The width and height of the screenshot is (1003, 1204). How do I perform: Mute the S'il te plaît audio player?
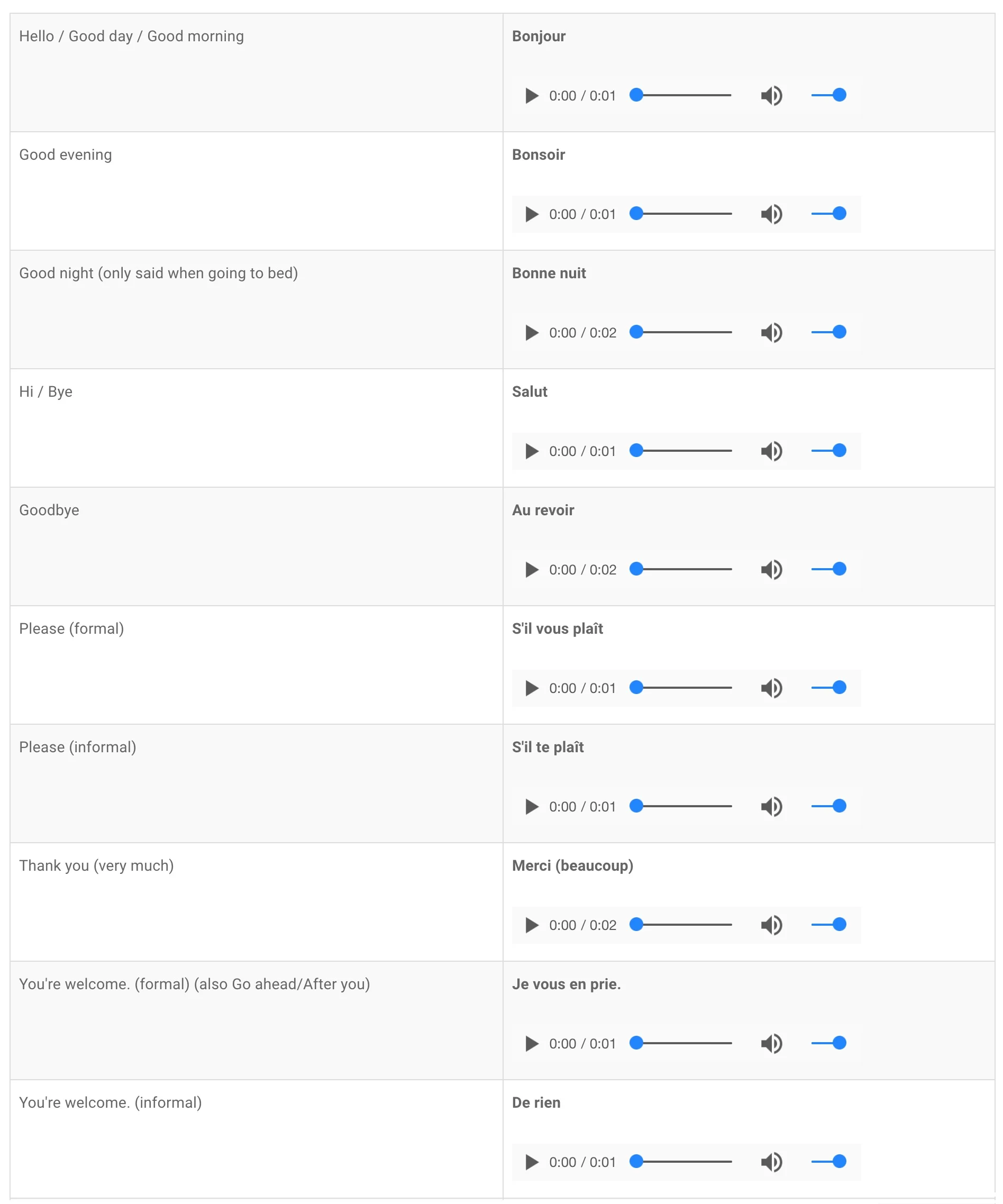click(x=772, y=807)
